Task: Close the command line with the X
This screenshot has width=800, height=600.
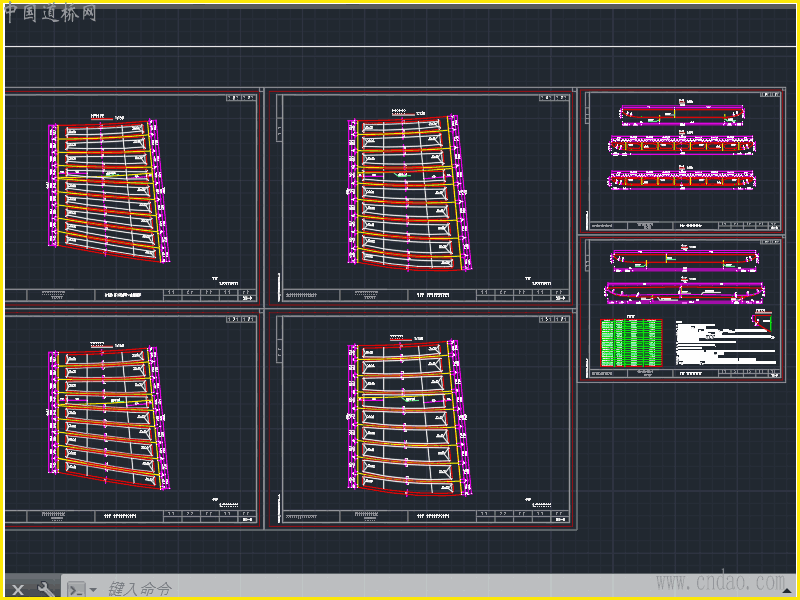Action: pyautogui.click(x=18, y=589)
